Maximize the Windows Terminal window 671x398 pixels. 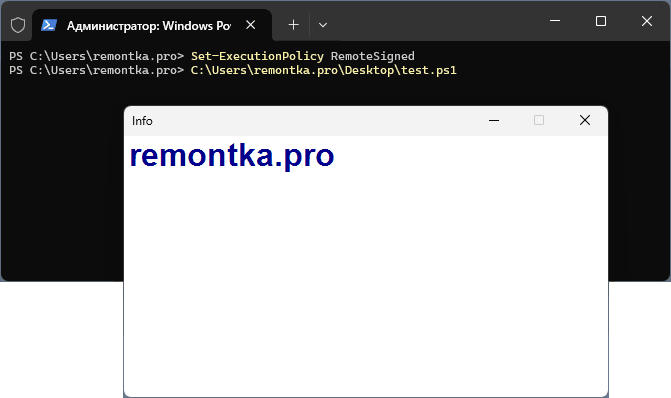click(x=601, y=21)
